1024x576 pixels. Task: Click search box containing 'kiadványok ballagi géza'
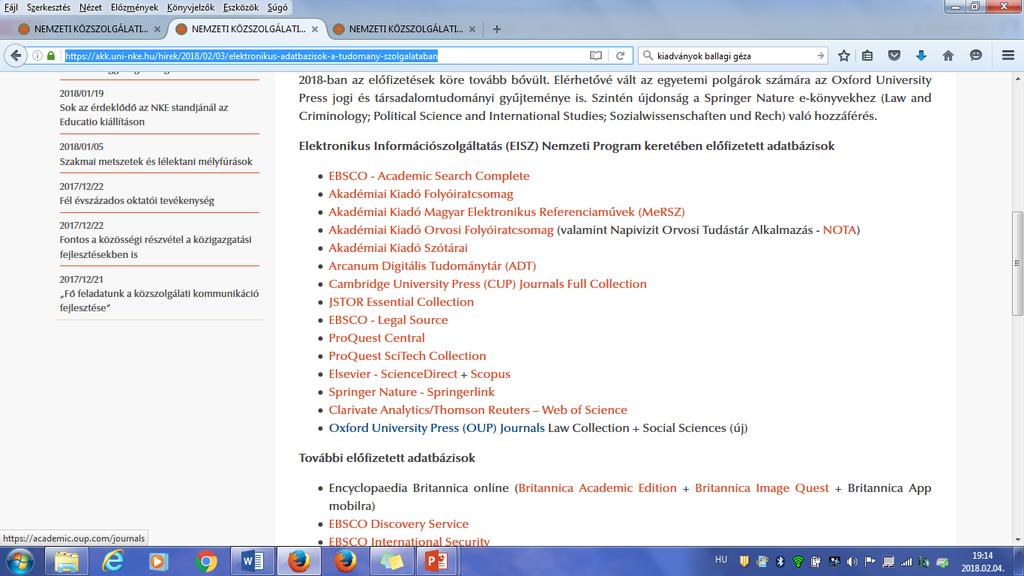pyautogui.click(x=734, y=56)
